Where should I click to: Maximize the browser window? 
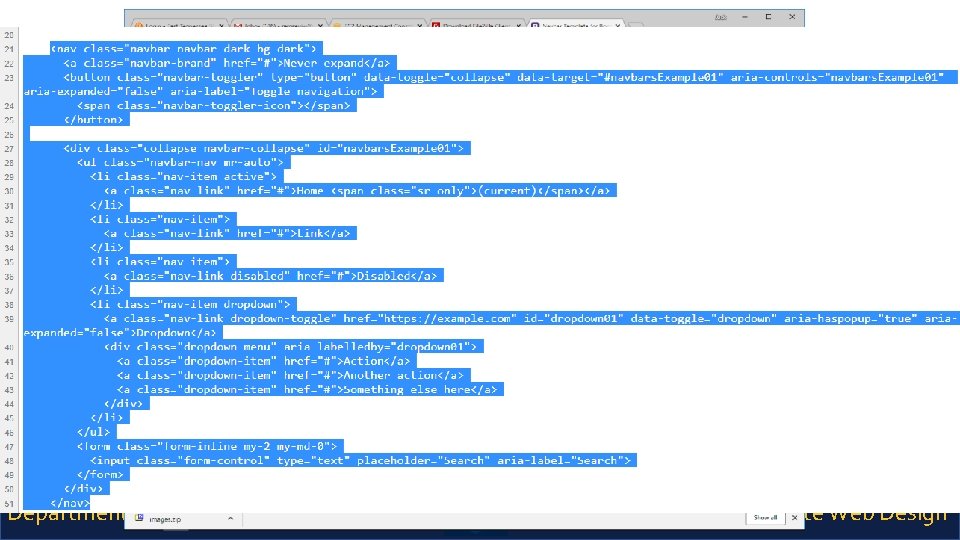pyautogui.click(x=768, y=17)
